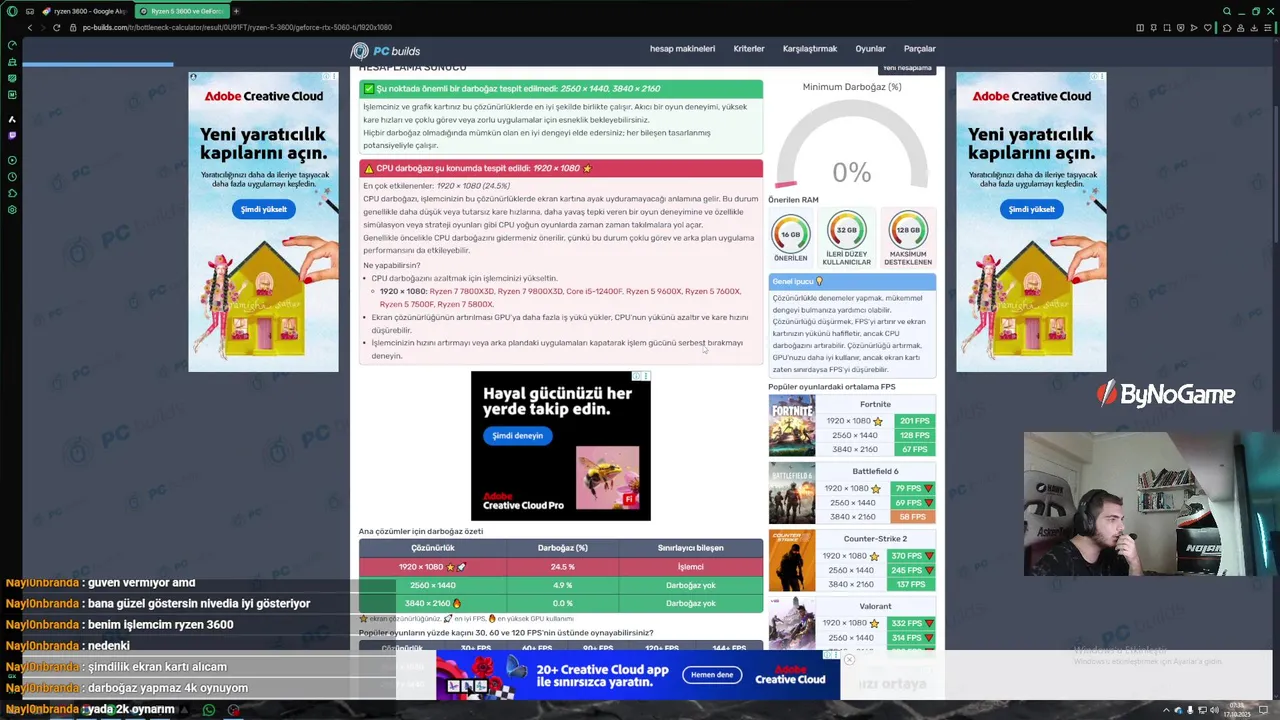Image resolution: width=1280 pixels, height=720 pixels.
Task: Click the page address bar URL
Action: [237, 27]
